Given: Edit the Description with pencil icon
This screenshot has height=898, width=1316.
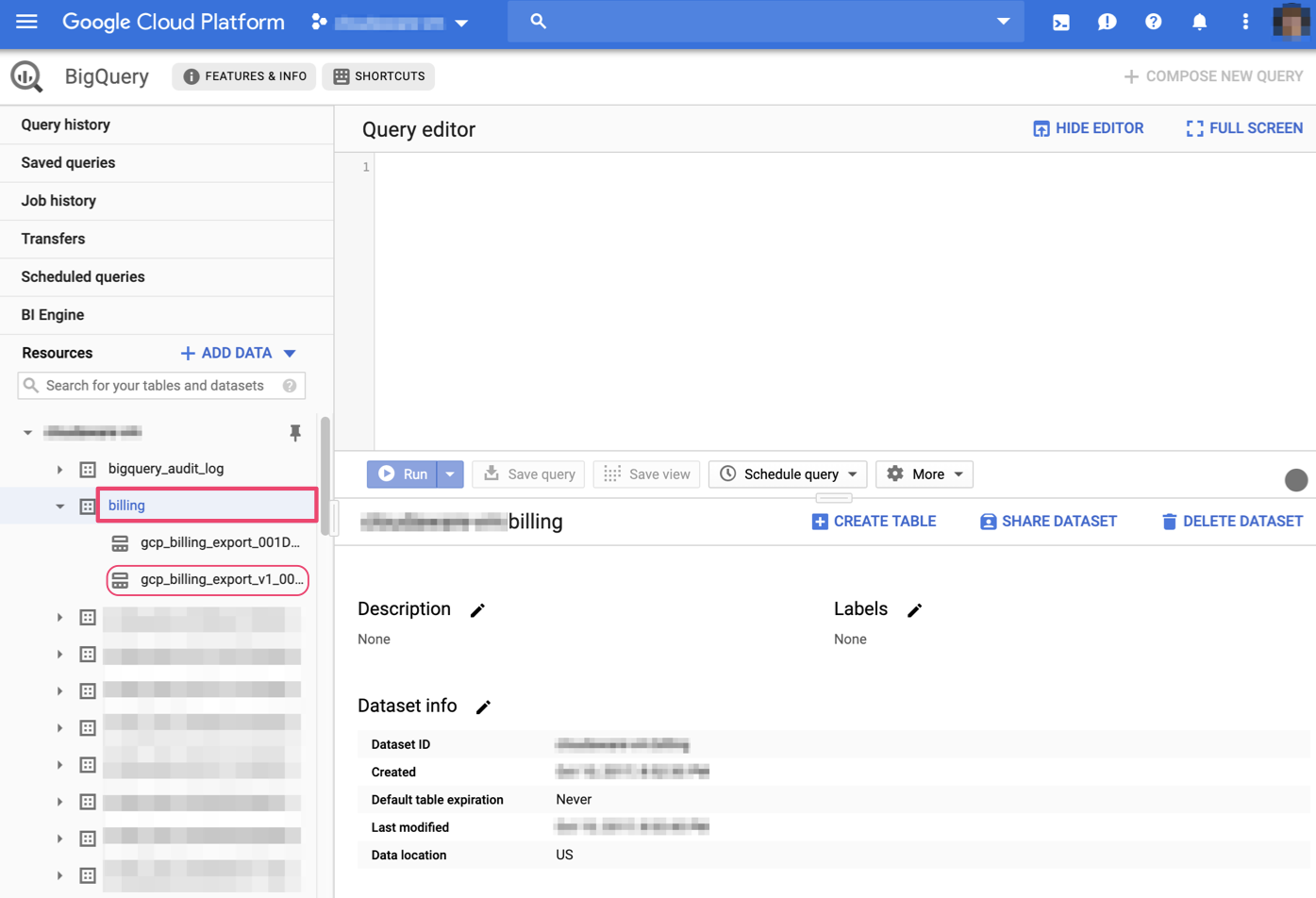Looking at the screenshot, I should click(477, 610).
